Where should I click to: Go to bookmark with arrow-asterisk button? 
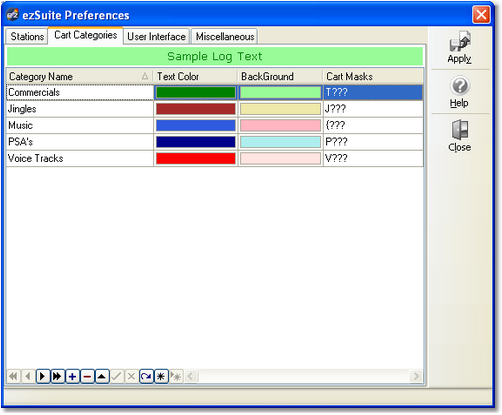coord(176,377)
